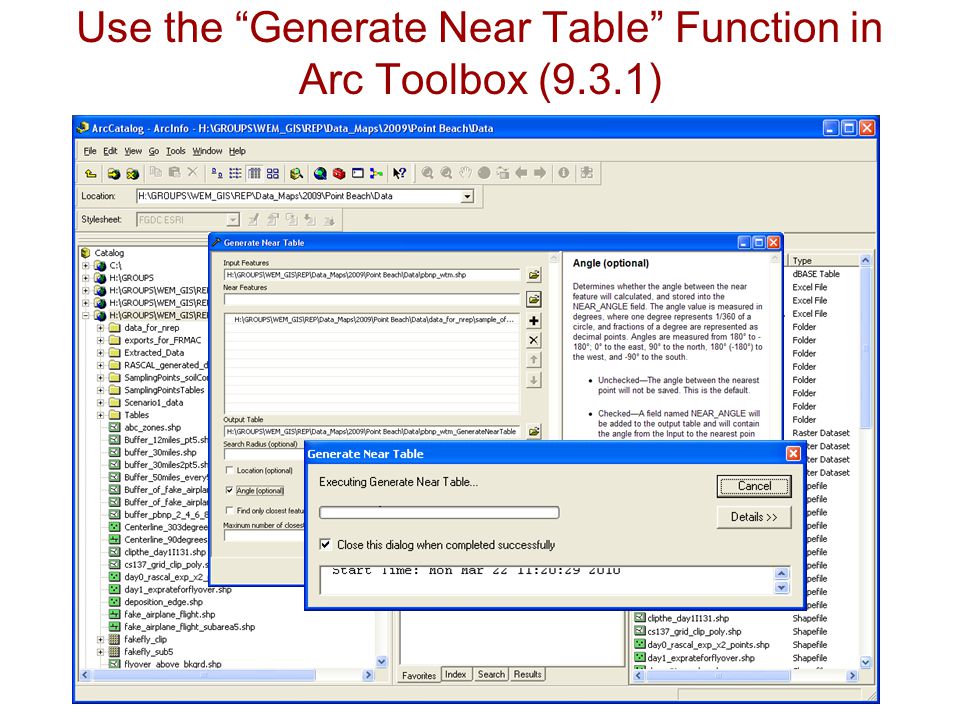Viewport: 960px width, 720px height.
Task: Click the Pan hand icon
Action: point(465,173)
